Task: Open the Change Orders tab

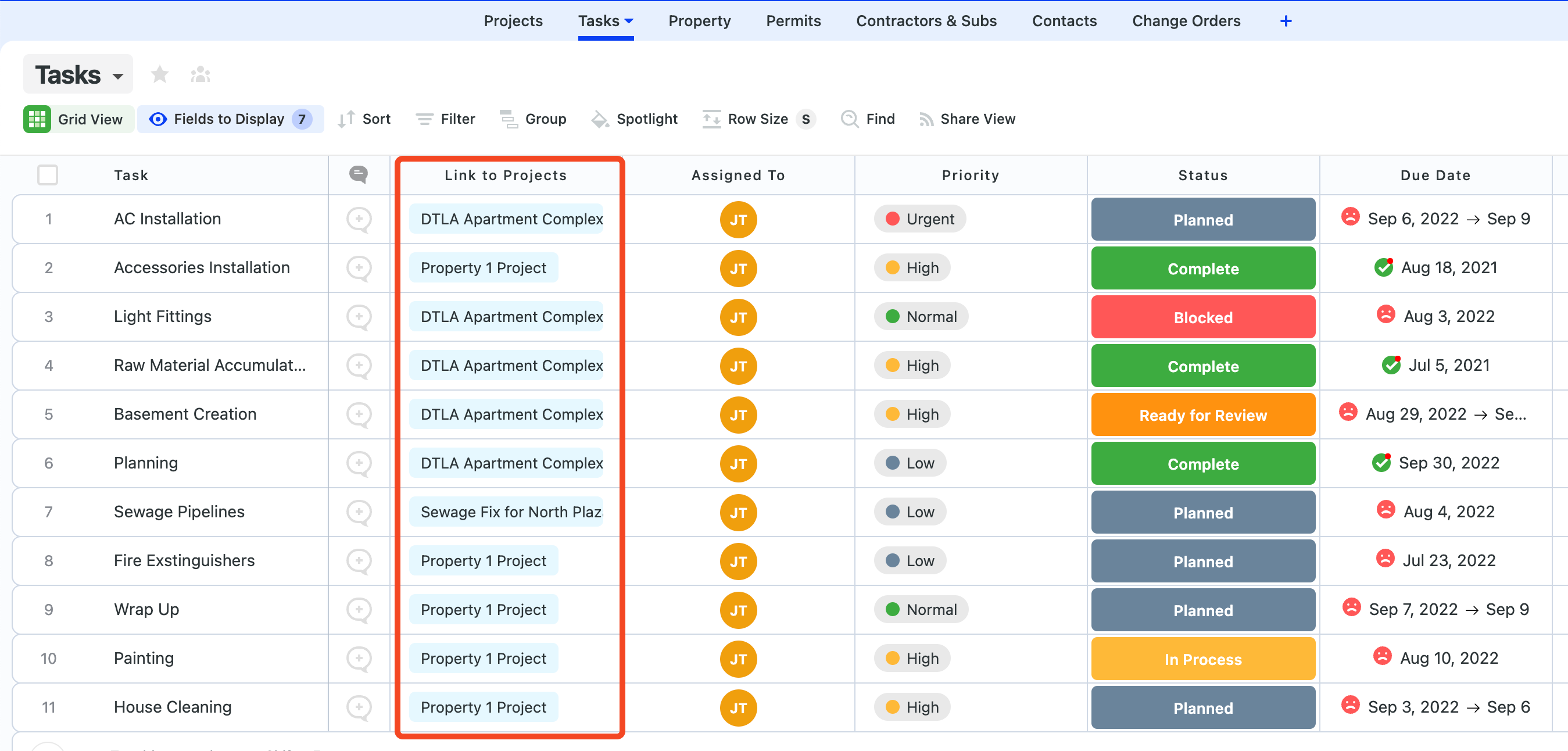Action: click(1185, 22)
